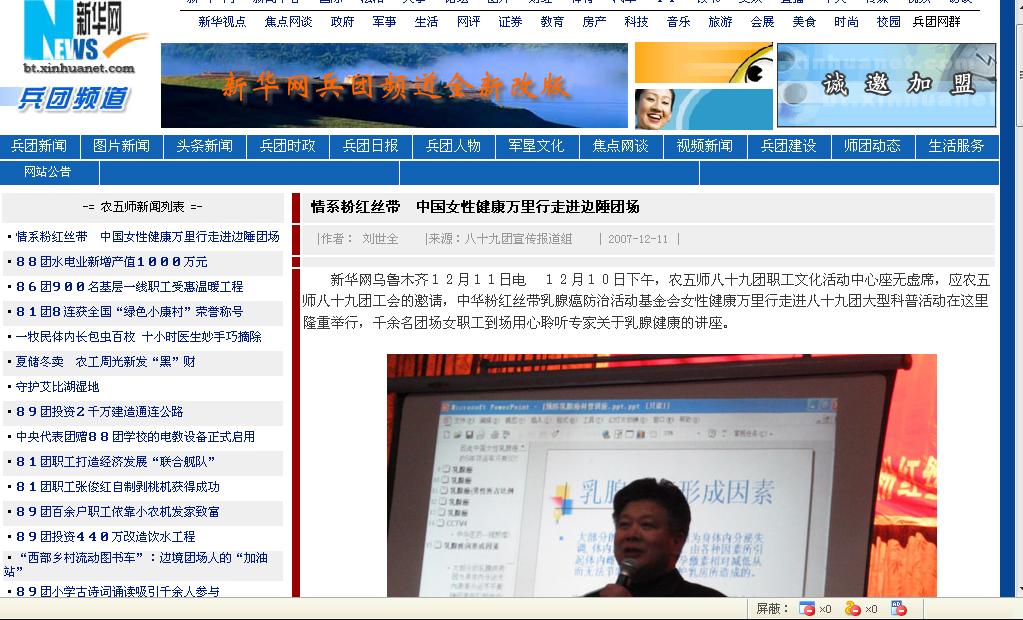Select 生活服务 in the blue navigation bar
The image size is (1023, 620).
[x=956, y=146]
